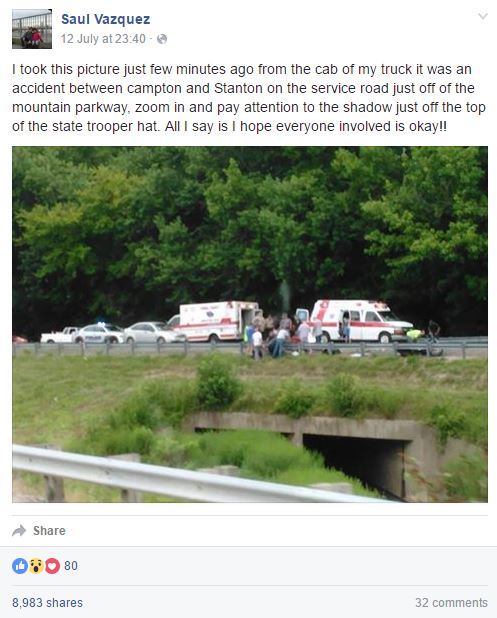Click the police car in the photo
The image size is (497, 618).
click(x=100, y=333)
